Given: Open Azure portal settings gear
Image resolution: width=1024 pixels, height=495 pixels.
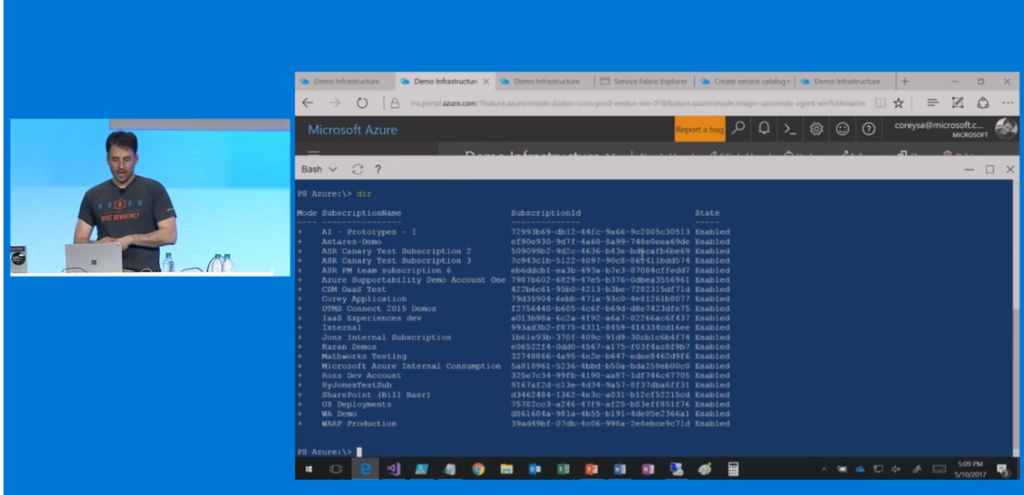Looking at the screenshot, I should pos(816,129).
